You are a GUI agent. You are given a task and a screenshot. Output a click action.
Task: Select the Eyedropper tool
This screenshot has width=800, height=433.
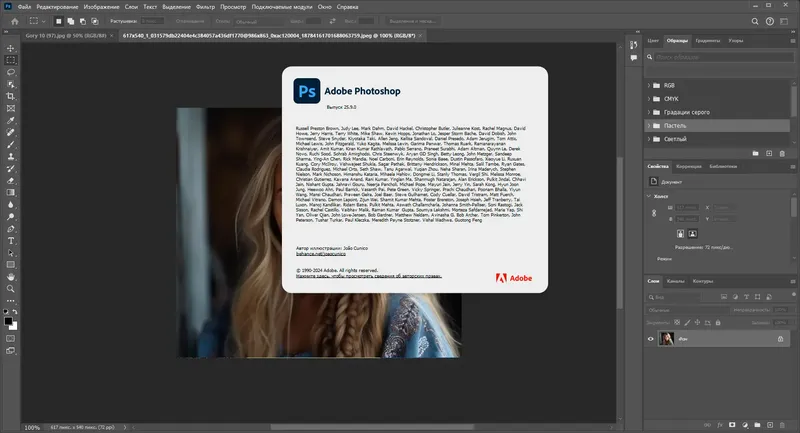(11, 120)
